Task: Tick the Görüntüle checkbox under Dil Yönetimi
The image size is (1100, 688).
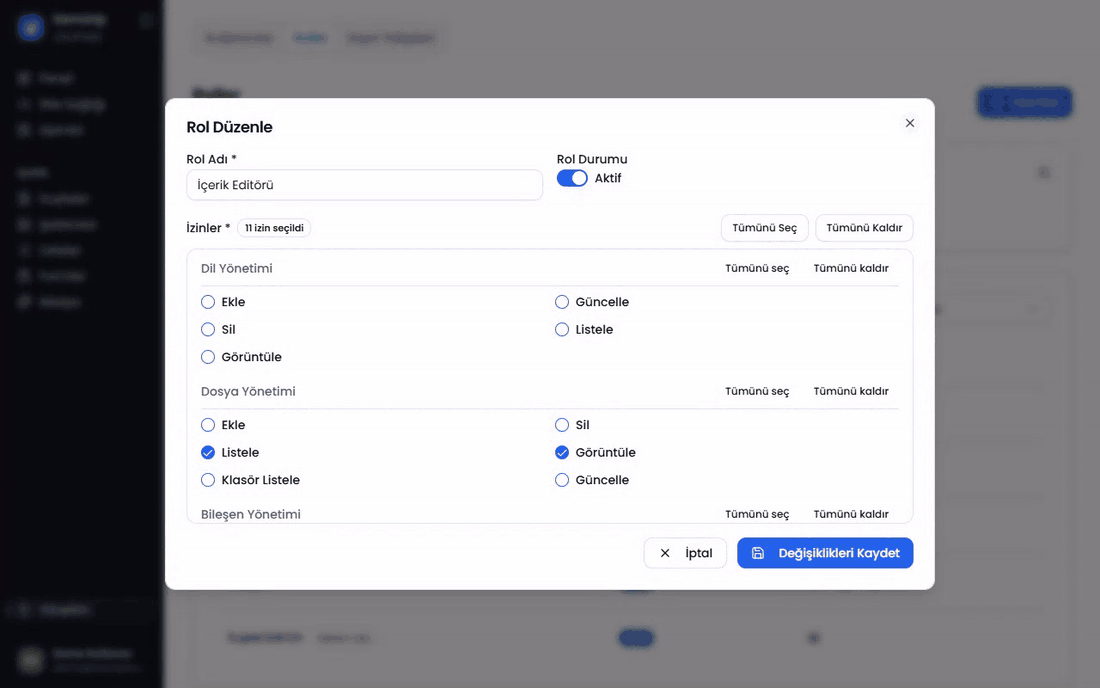Action: click(208, 357)
